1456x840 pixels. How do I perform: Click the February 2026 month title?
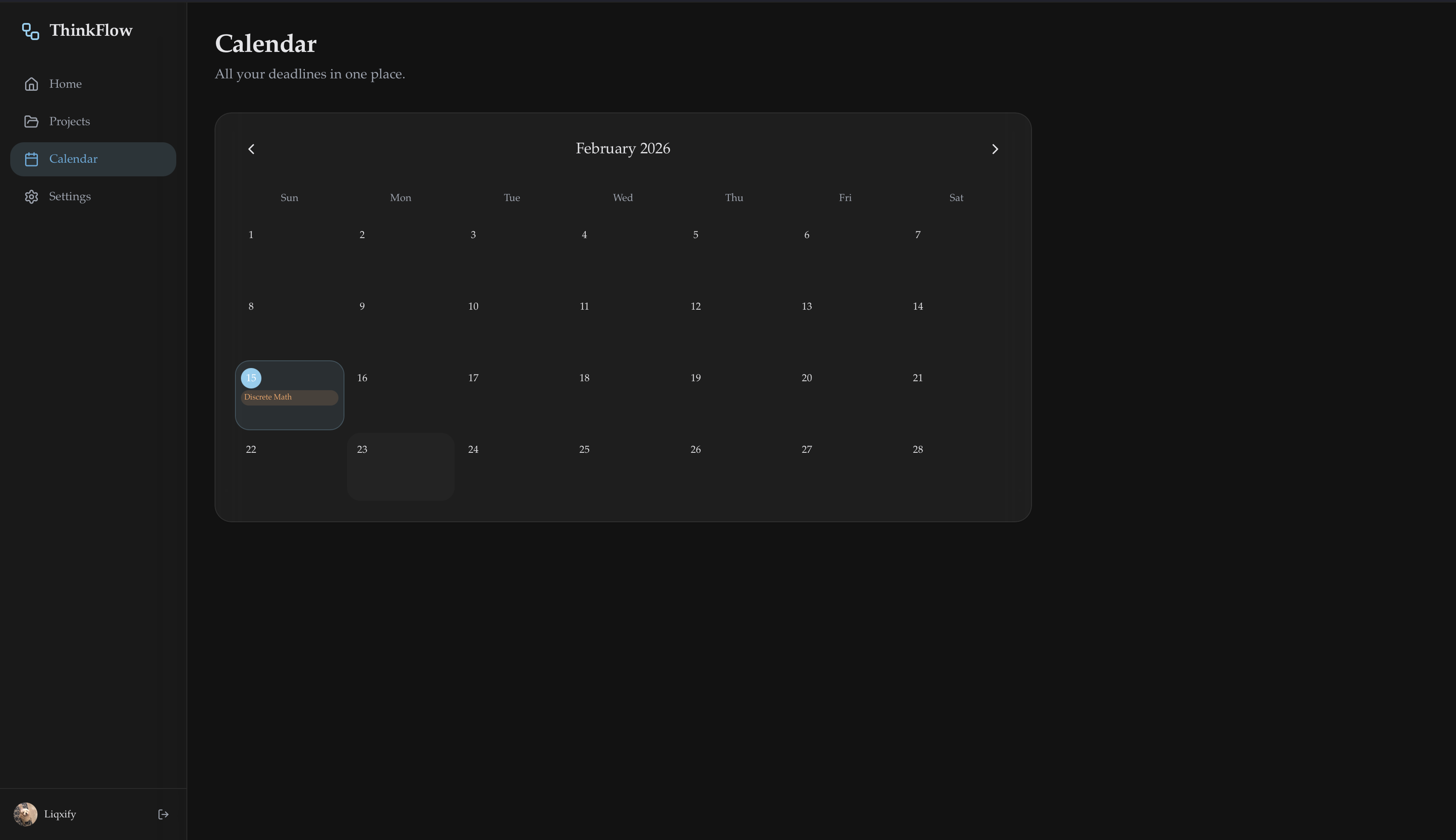pos(623,149)
